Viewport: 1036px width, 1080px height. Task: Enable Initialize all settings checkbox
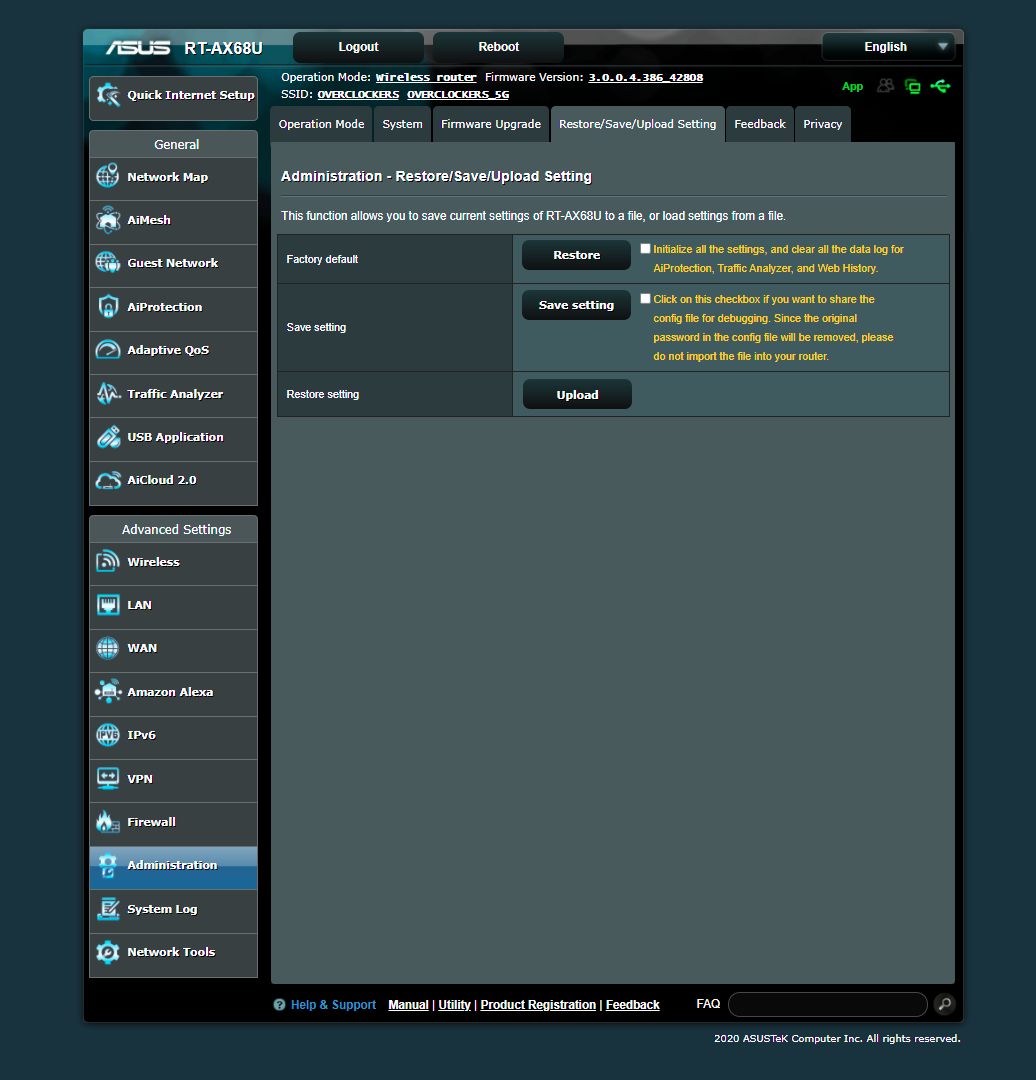coord(645,249)
